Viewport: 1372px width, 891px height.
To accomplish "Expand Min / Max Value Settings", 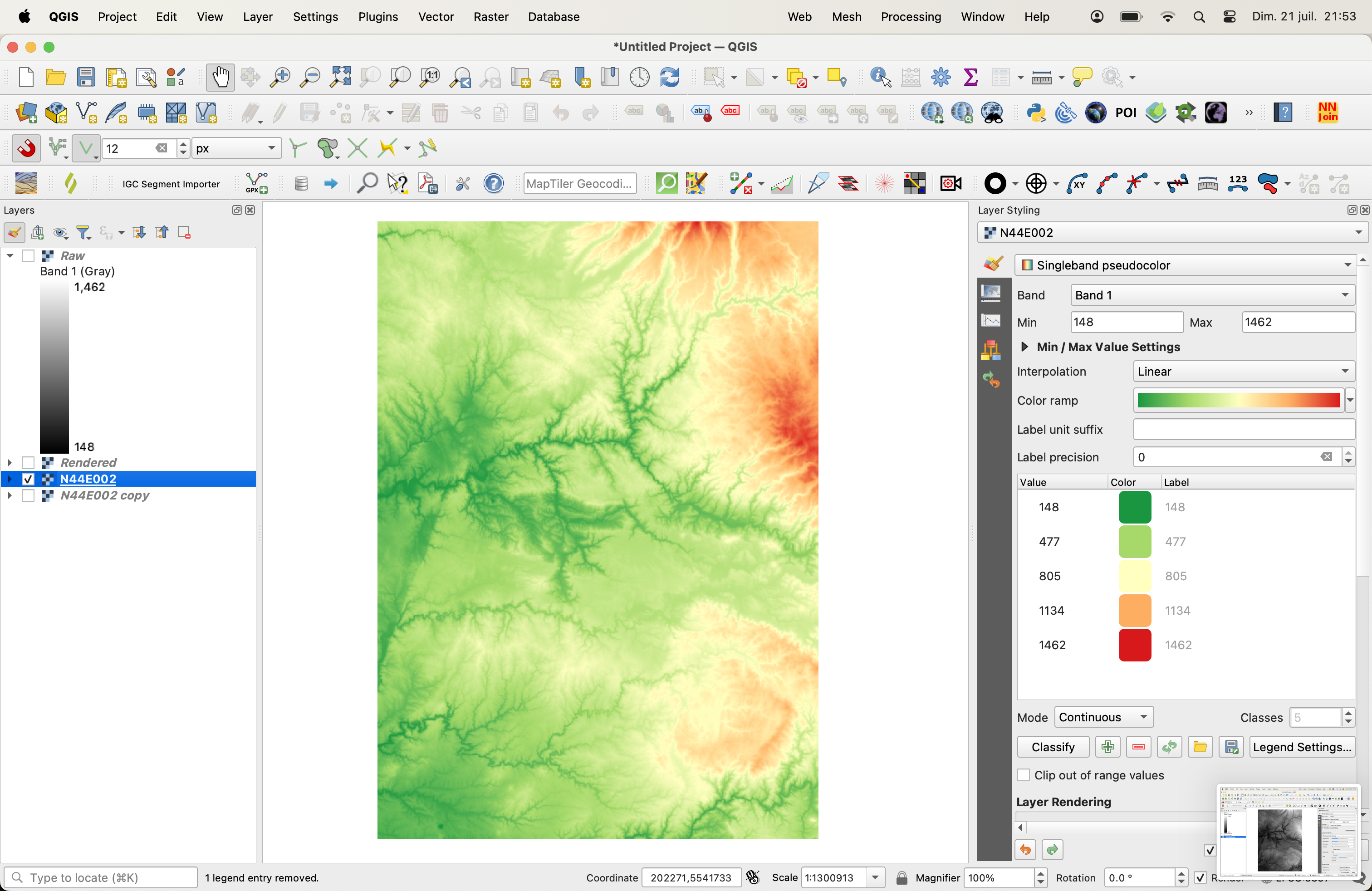I will coord(1024,347).
